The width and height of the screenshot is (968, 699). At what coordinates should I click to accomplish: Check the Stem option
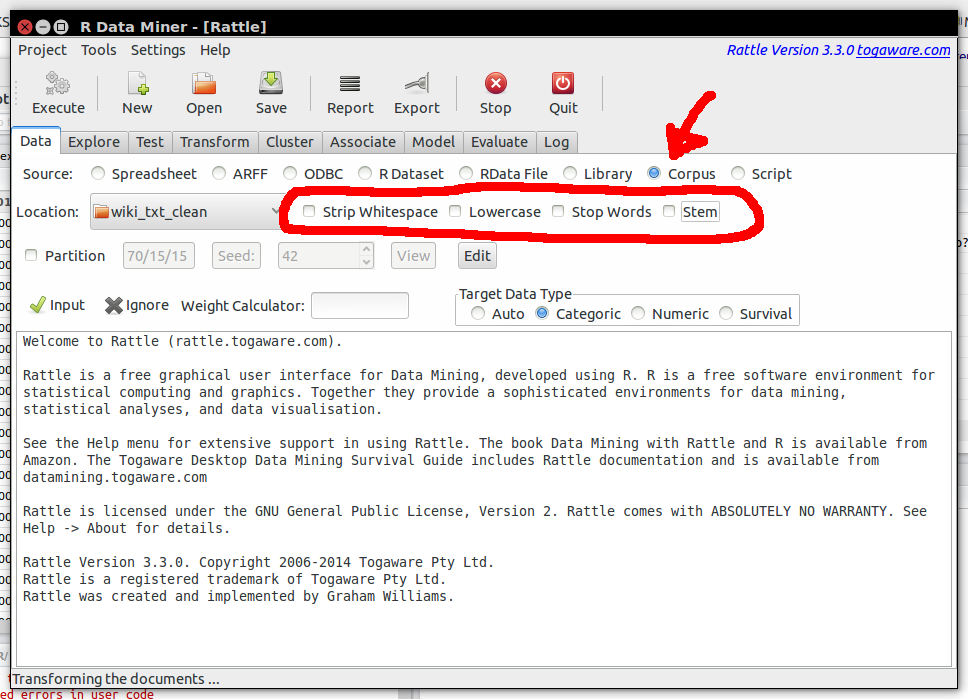(669, 211)
